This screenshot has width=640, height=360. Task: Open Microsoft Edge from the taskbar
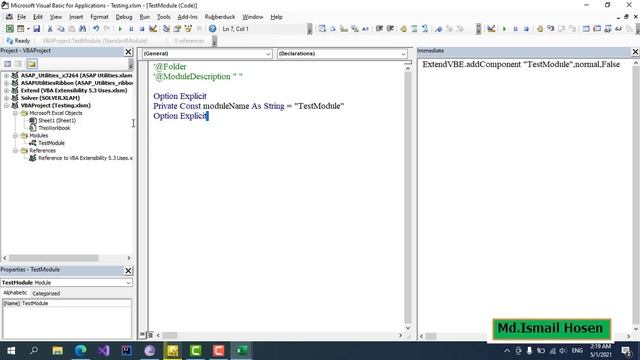coord(81,351)
